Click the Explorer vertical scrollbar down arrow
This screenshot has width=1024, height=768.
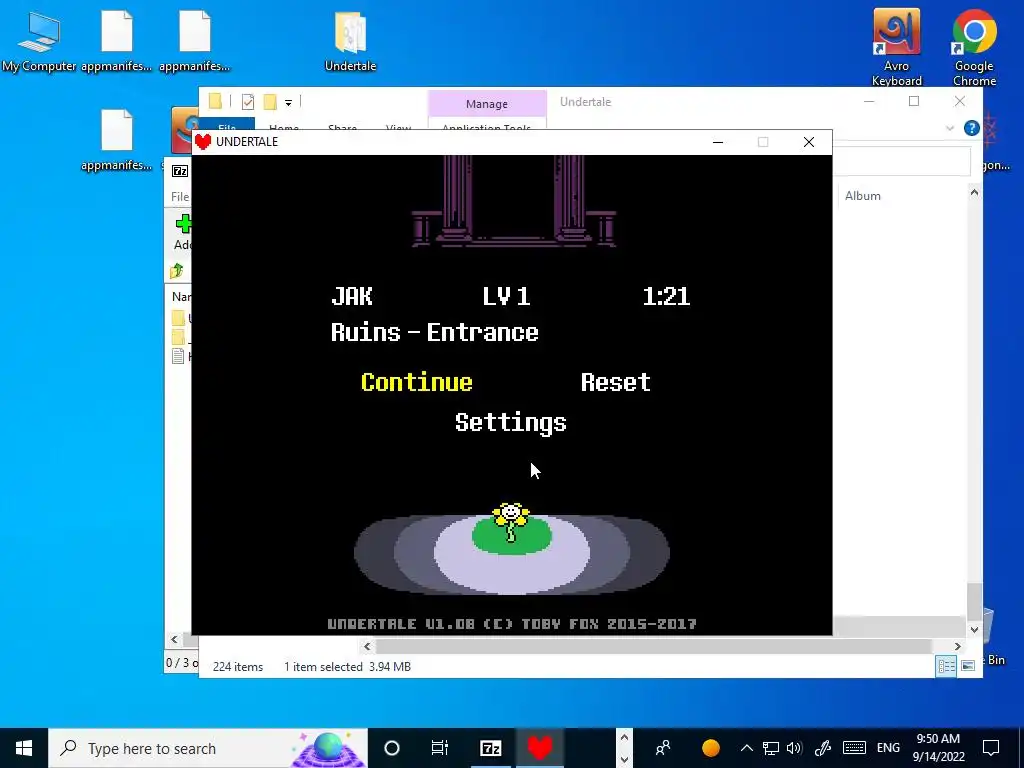click(974, 630)
